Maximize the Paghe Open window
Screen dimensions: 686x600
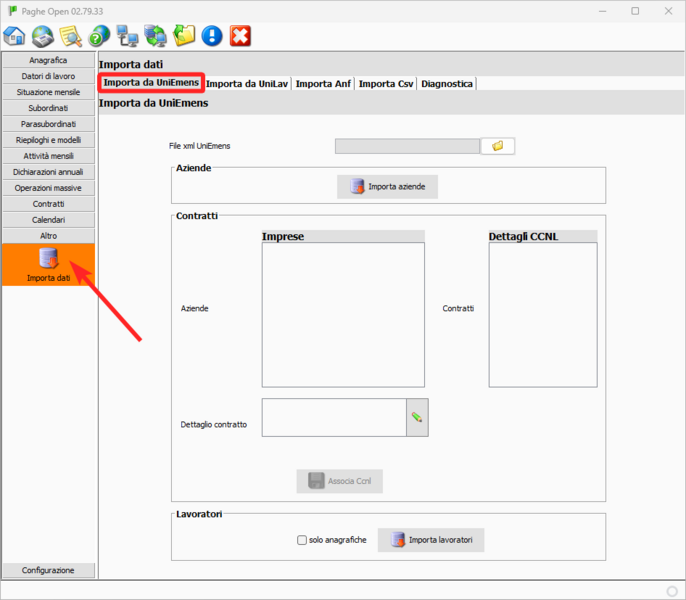tap(635, 11)
